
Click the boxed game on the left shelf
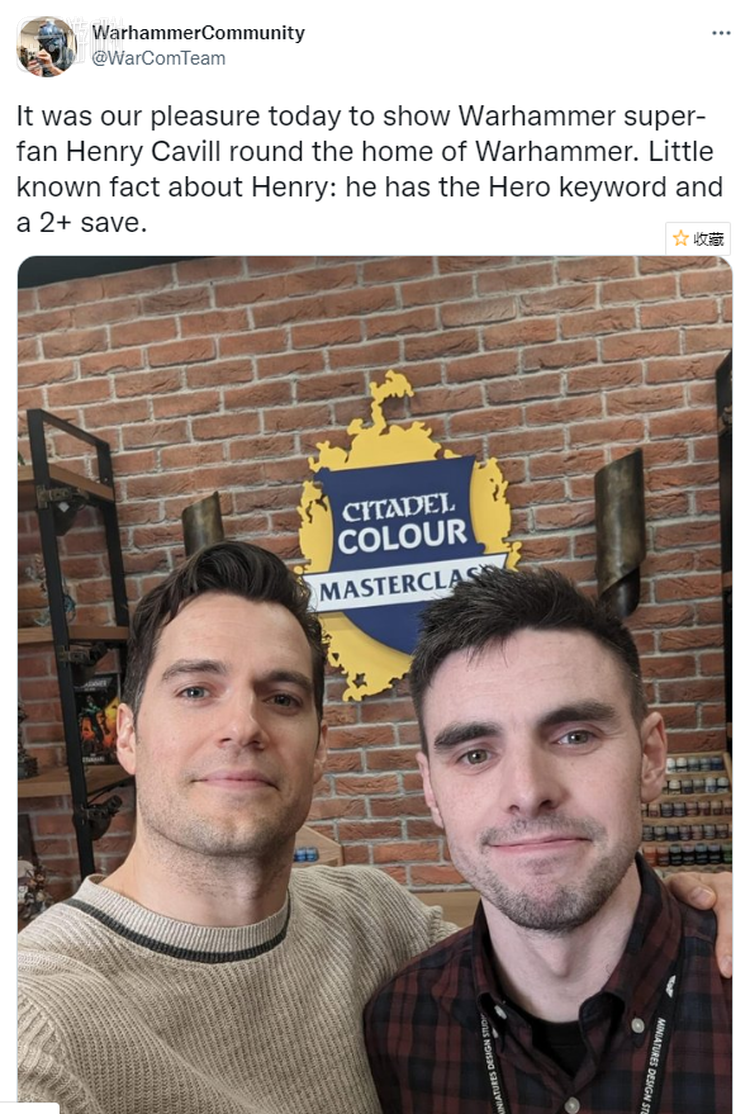coord(97,719)
